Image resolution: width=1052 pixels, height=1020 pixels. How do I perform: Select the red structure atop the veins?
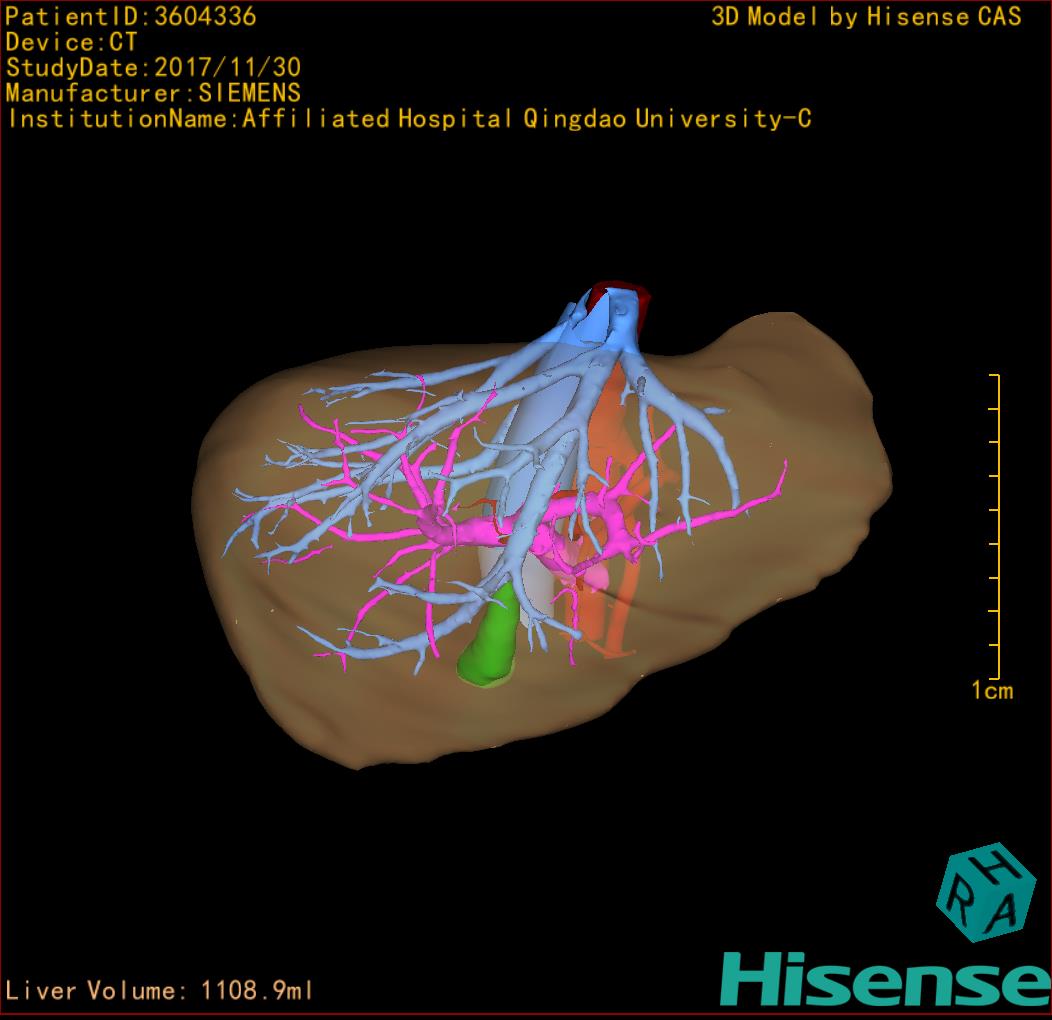(628, 297)
